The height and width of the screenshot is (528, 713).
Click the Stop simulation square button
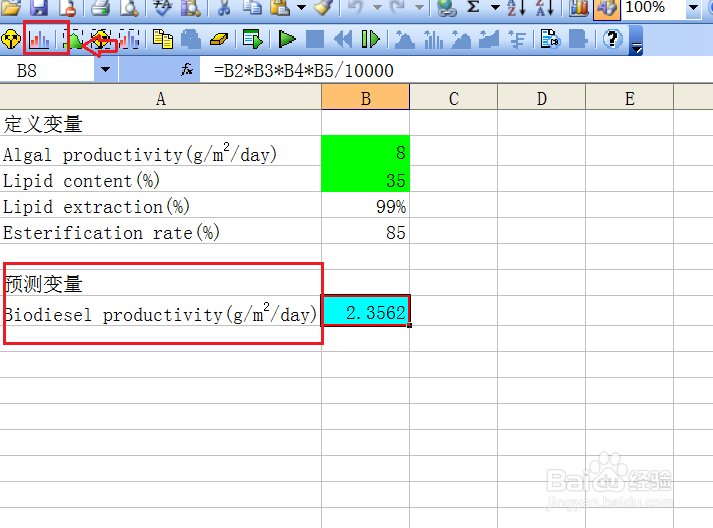[315, 40]
